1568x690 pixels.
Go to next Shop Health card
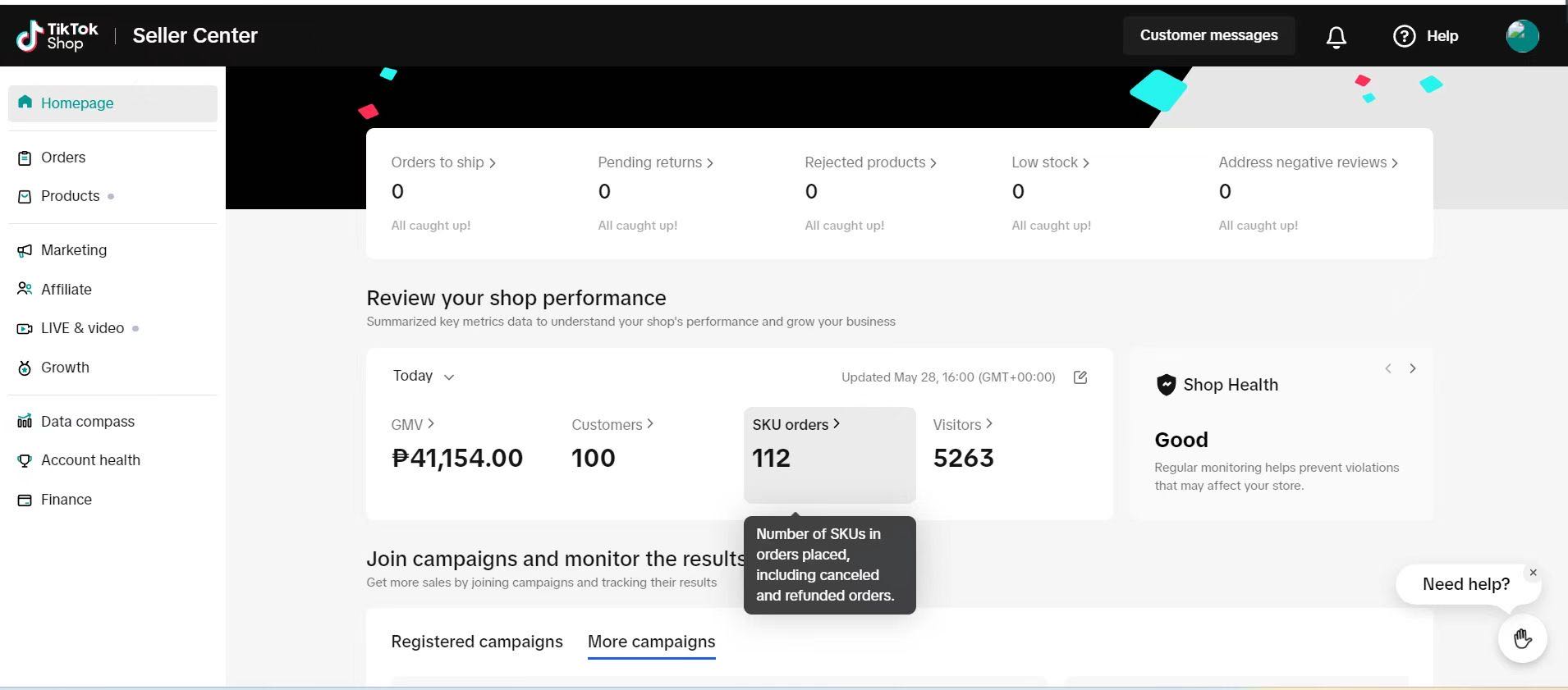pyautogui.click(x=1413, y=368)
